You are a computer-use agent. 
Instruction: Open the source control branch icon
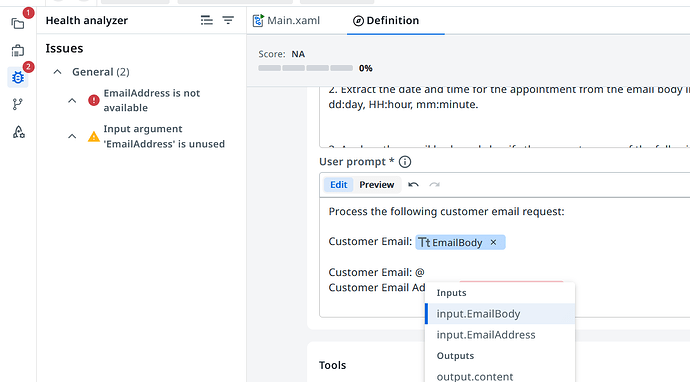click(18, 104)
